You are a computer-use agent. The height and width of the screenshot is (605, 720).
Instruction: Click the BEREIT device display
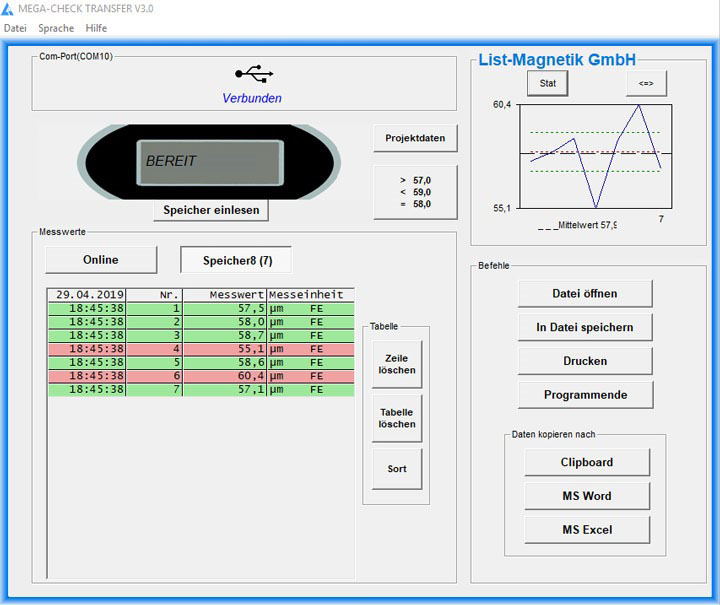[210, 163]
